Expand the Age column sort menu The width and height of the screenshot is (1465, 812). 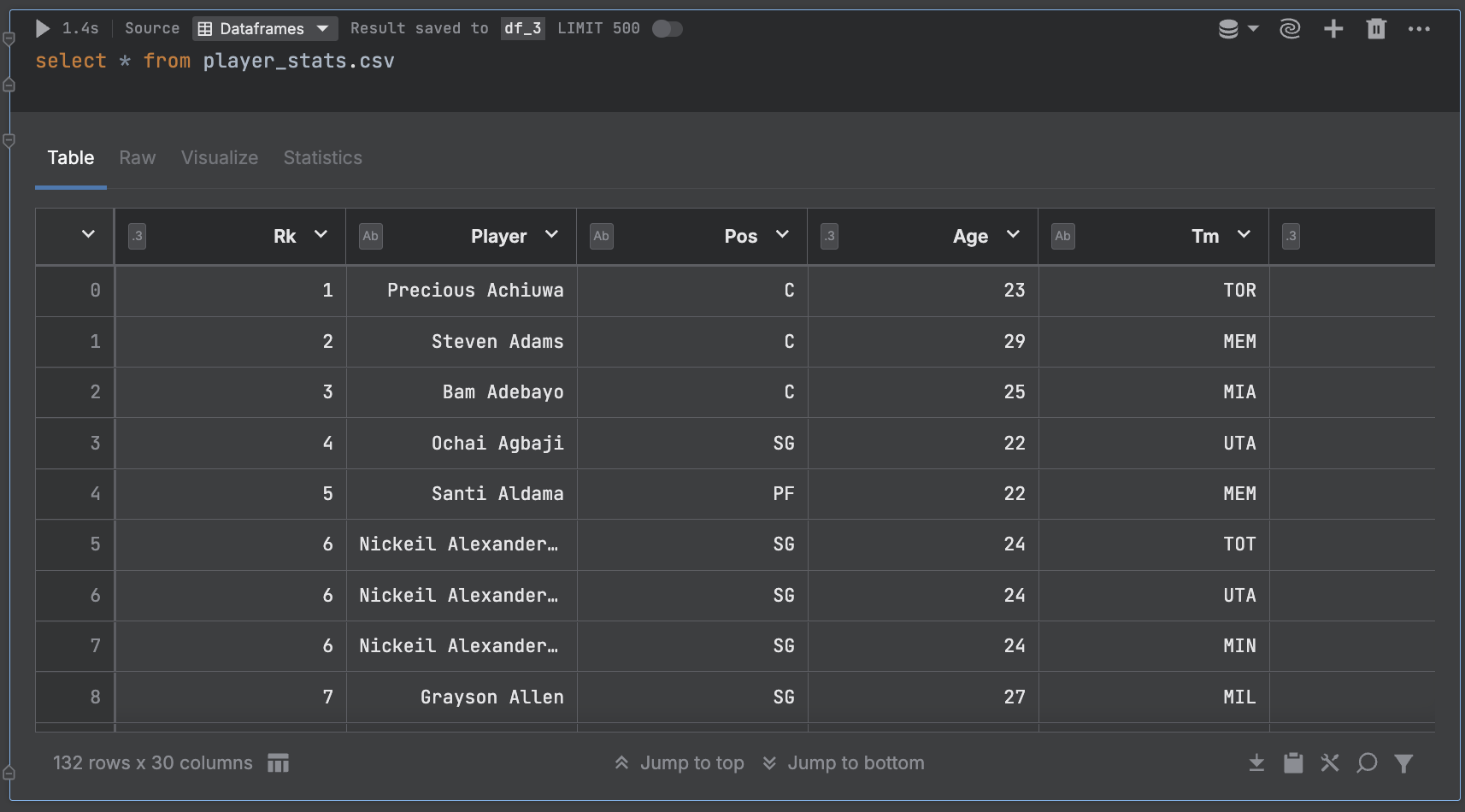click(x=1014, y=235)
